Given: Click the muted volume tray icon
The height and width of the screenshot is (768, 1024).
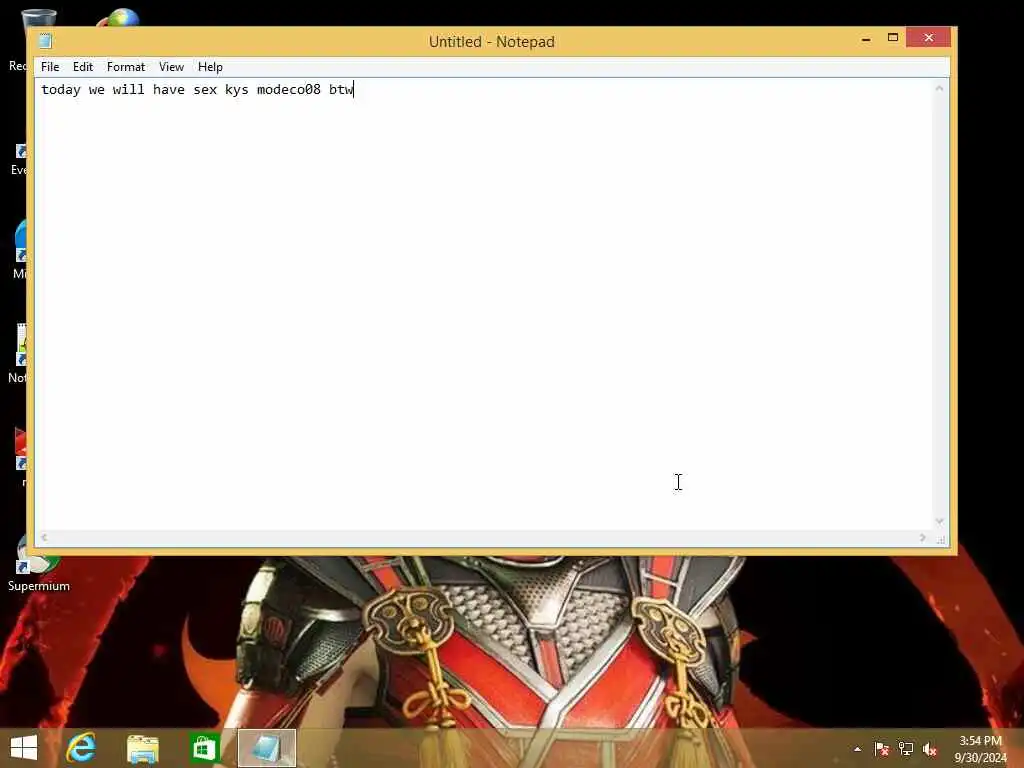Looking at the screenshot, I should point(929,749).
